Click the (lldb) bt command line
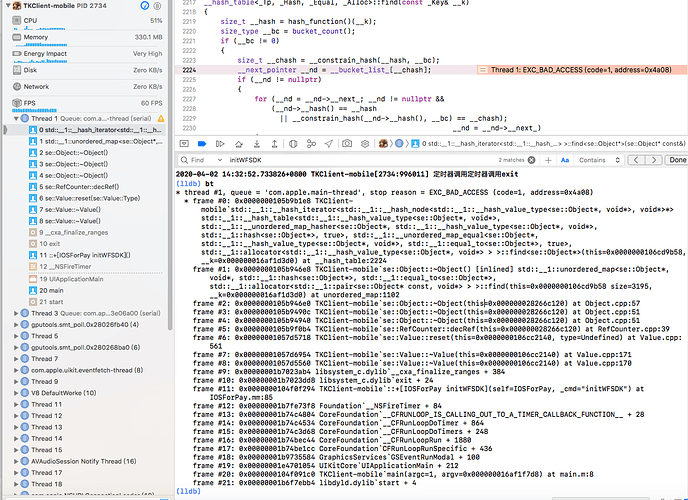The width and height of the screenshot is (688, 500). (x=195, y=183)
